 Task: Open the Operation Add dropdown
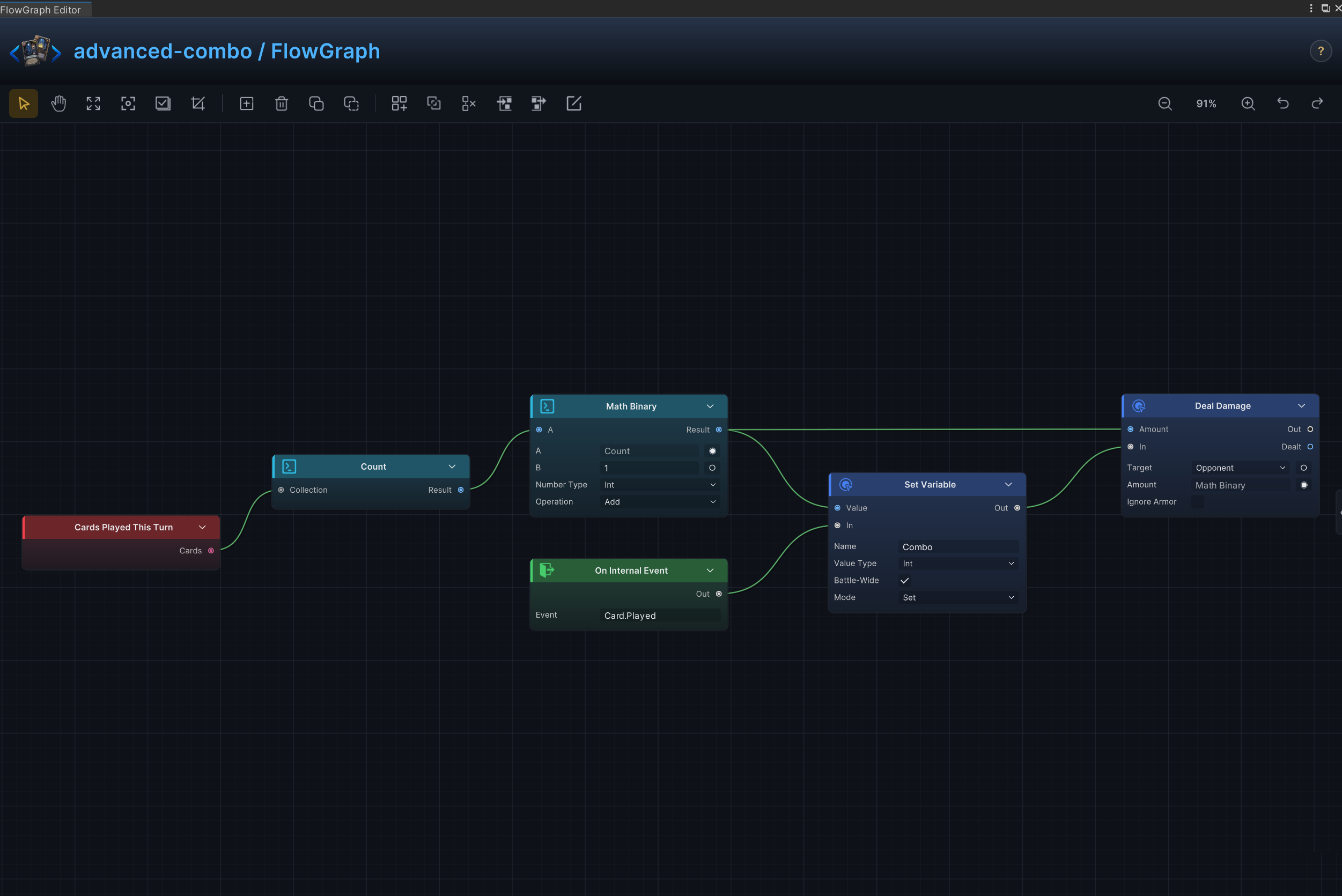[x=660, y=502]
